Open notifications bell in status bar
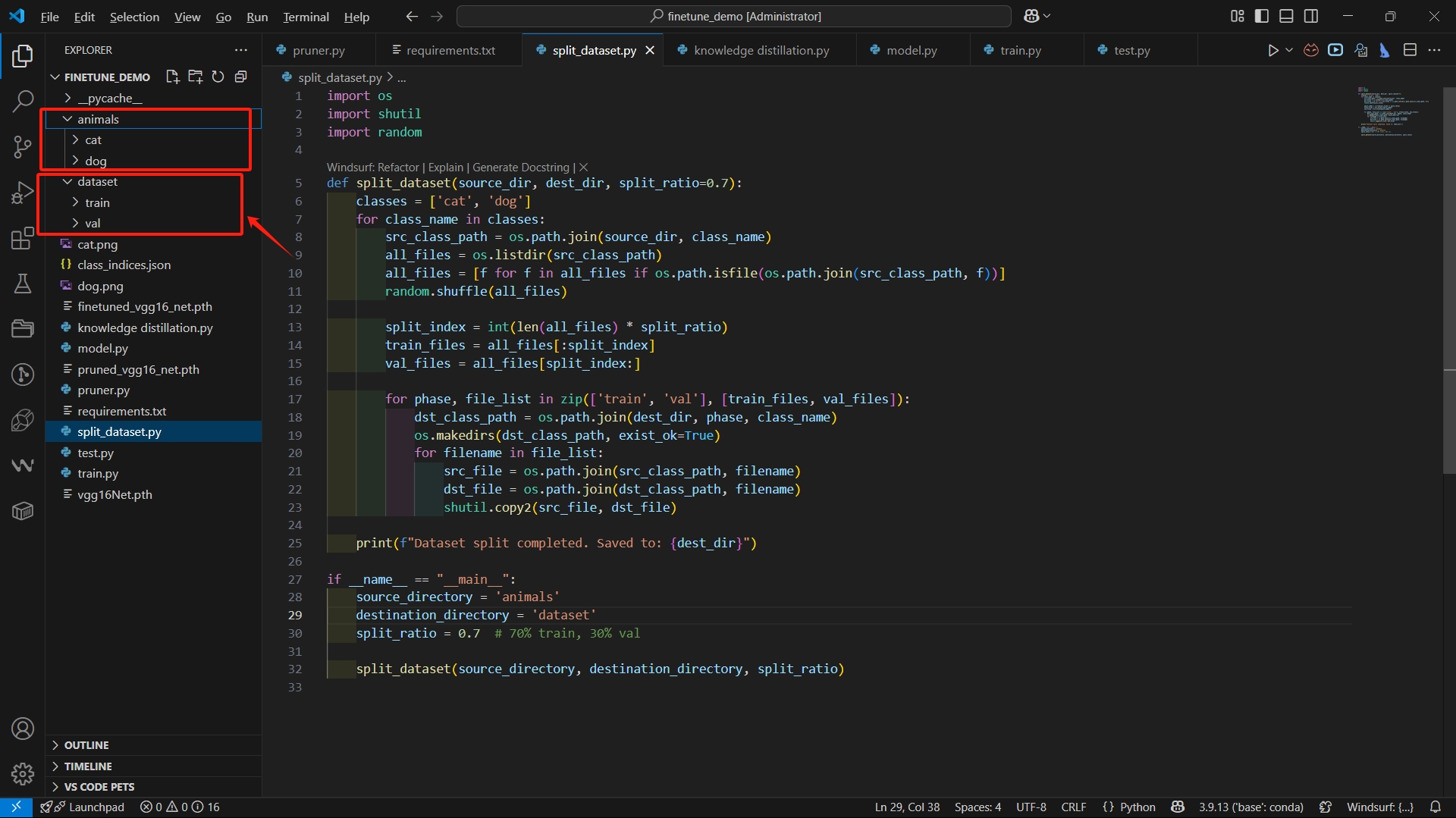The width and height of the screenshot is (1456, 818). (x=1436, y=807)
